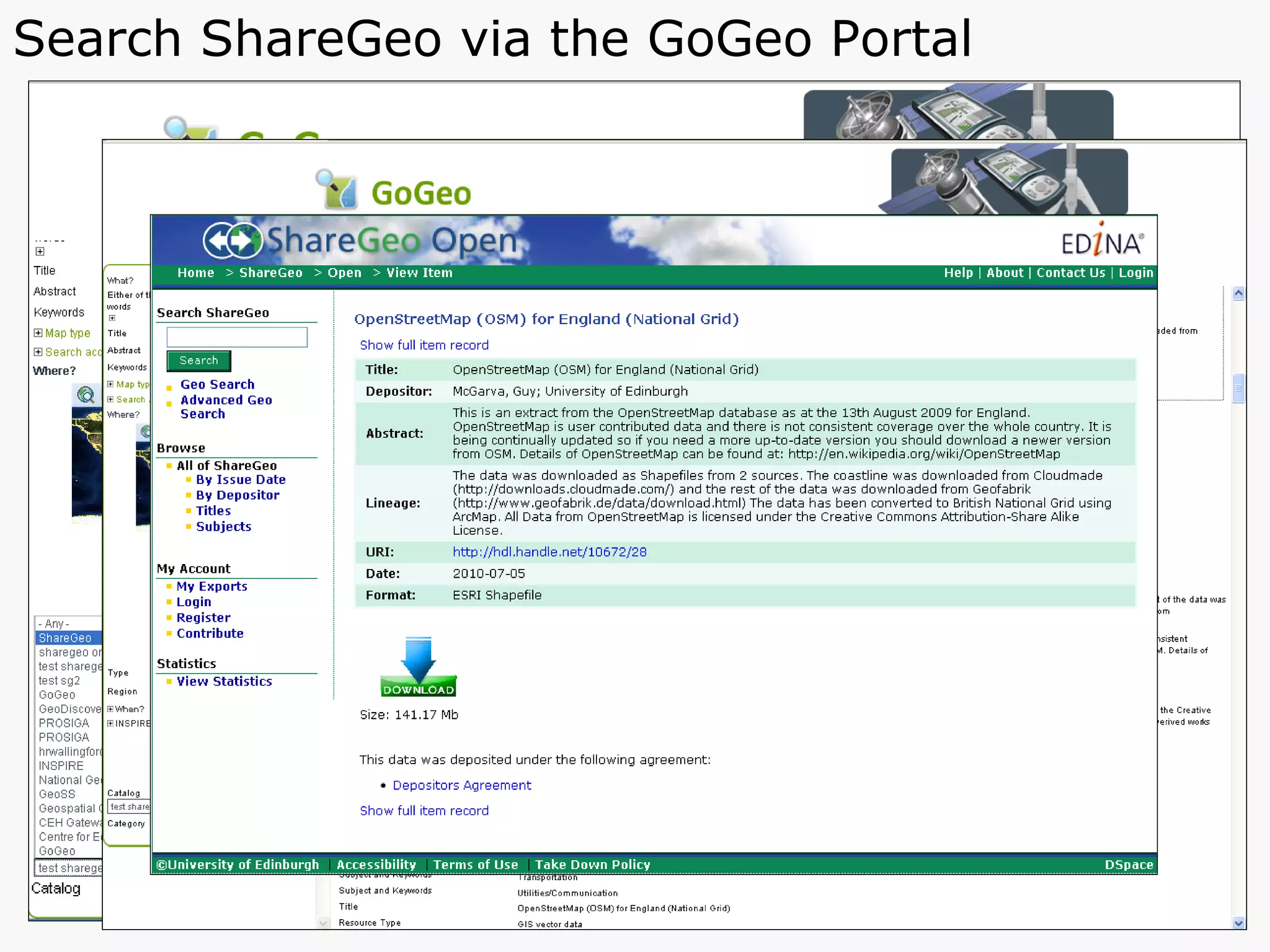Expand Map type in back GoGeo window

(x=38, y=333)
